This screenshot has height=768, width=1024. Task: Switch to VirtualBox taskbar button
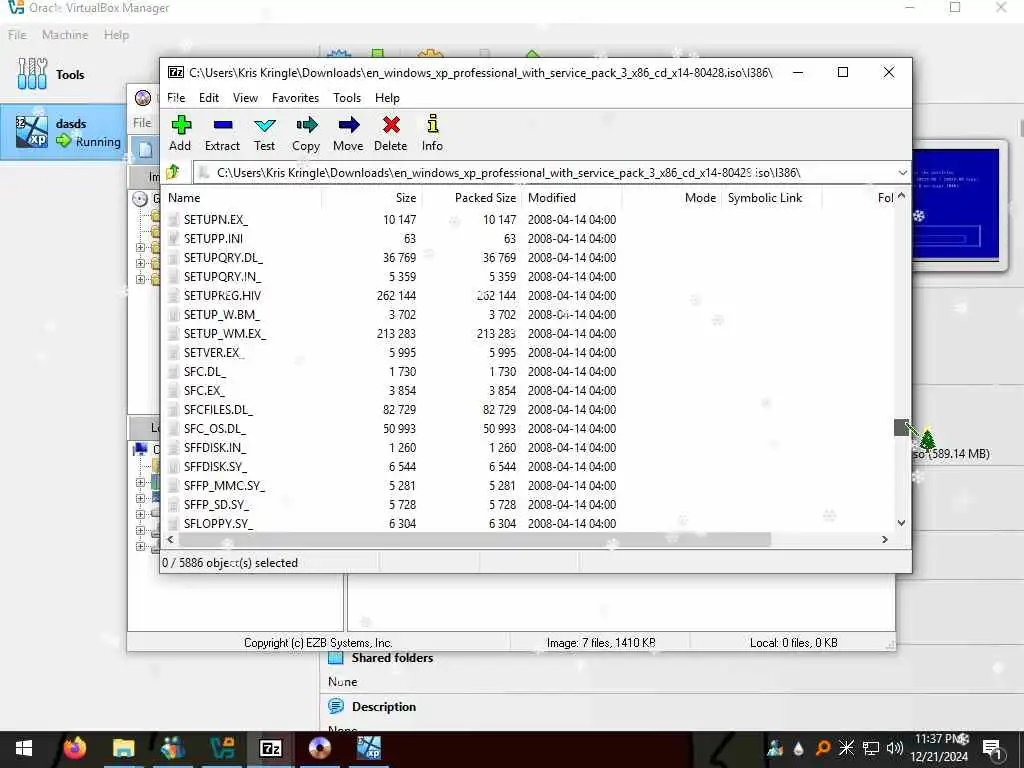[x=222, y=748]
